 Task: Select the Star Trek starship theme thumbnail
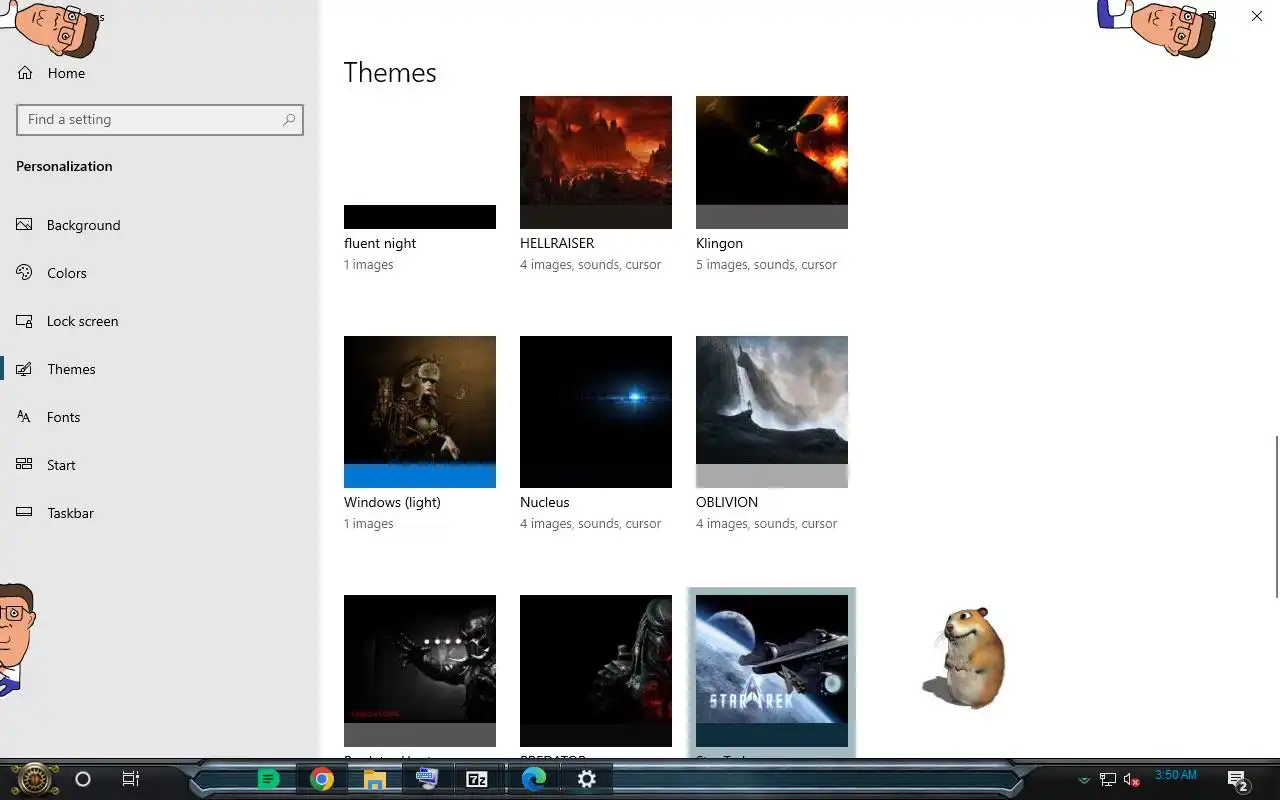point(772,670)
